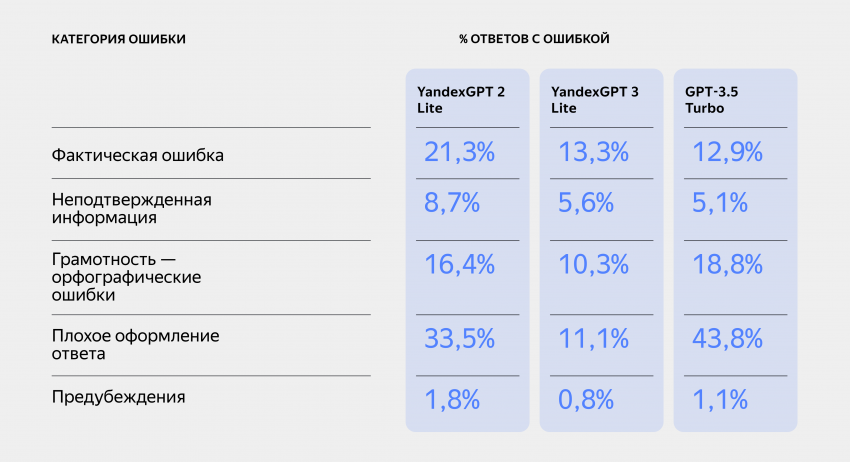Screen dimensions: 850x462
Task: Click the "КАТЕГОРИЯ ОШИБКИ" header
Action: [x=118, y=39]
